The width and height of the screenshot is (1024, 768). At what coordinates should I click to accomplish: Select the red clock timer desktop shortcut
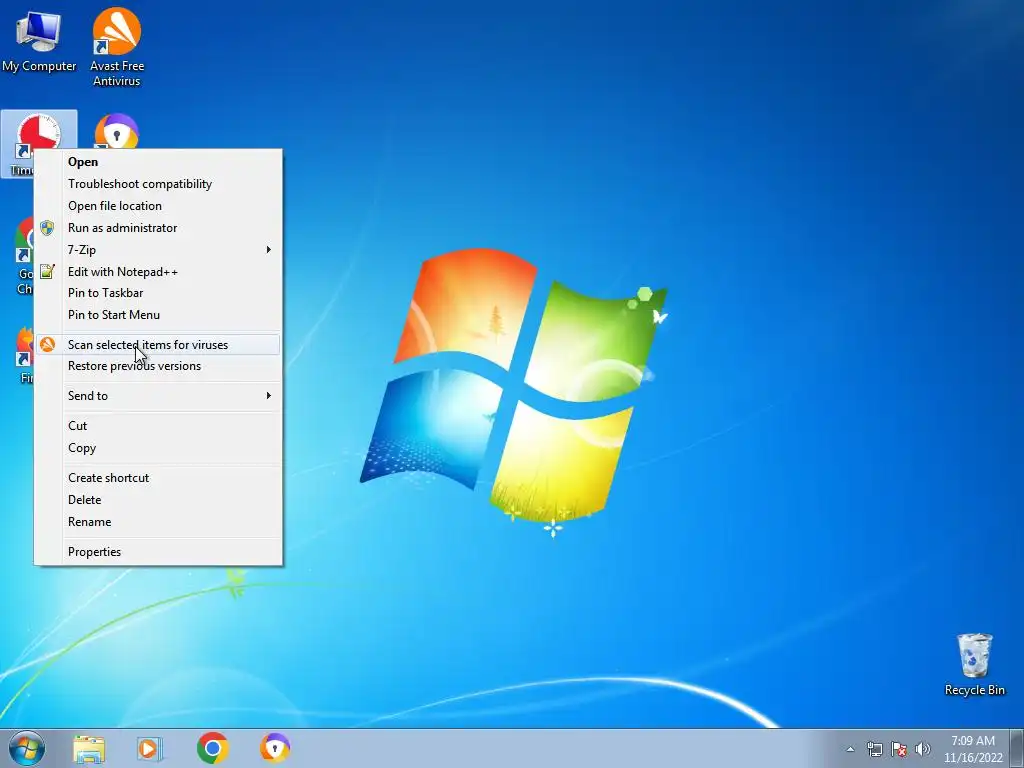pos(39,131)
